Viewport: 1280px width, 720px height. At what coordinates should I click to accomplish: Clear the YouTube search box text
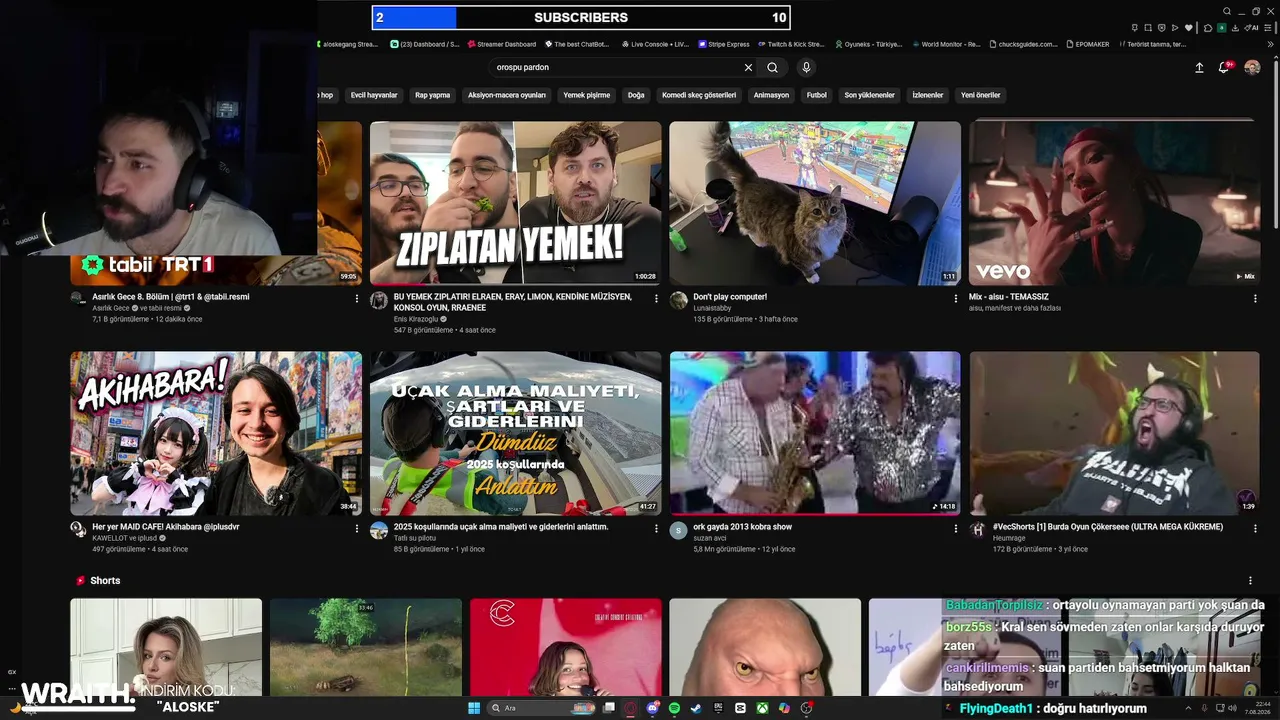(748, 67)
